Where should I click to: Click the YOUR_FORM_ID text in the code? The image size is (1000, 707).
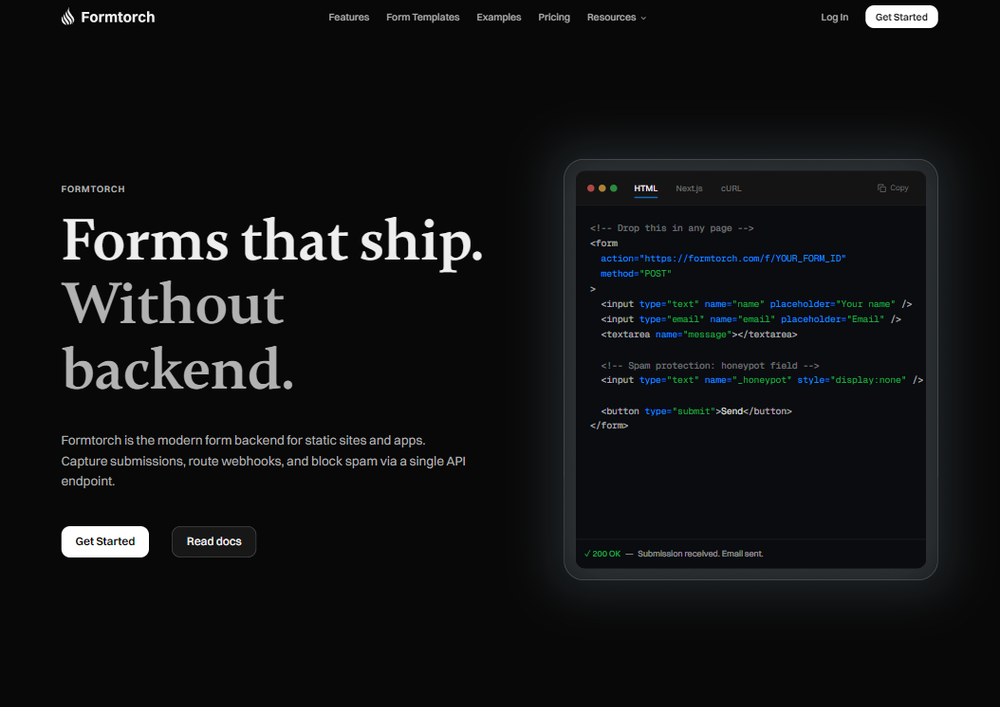[810, 258]
